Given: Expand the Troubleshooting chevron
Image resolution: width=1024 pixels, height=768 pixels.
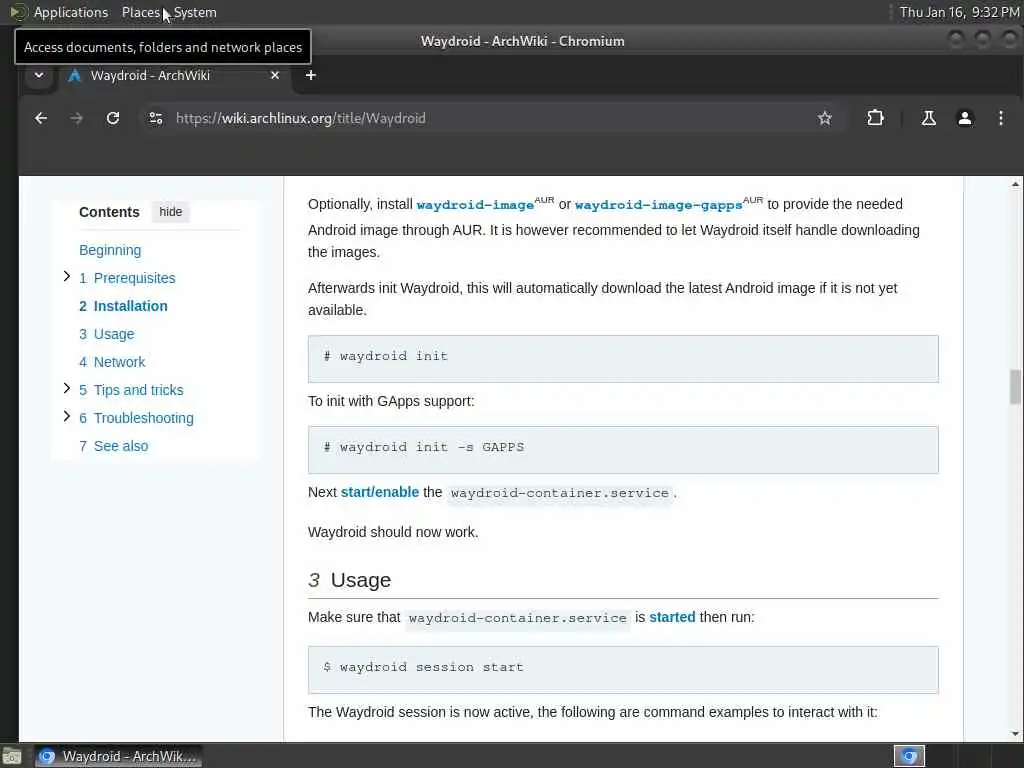Looking at the screenshot, I should 67,417.
